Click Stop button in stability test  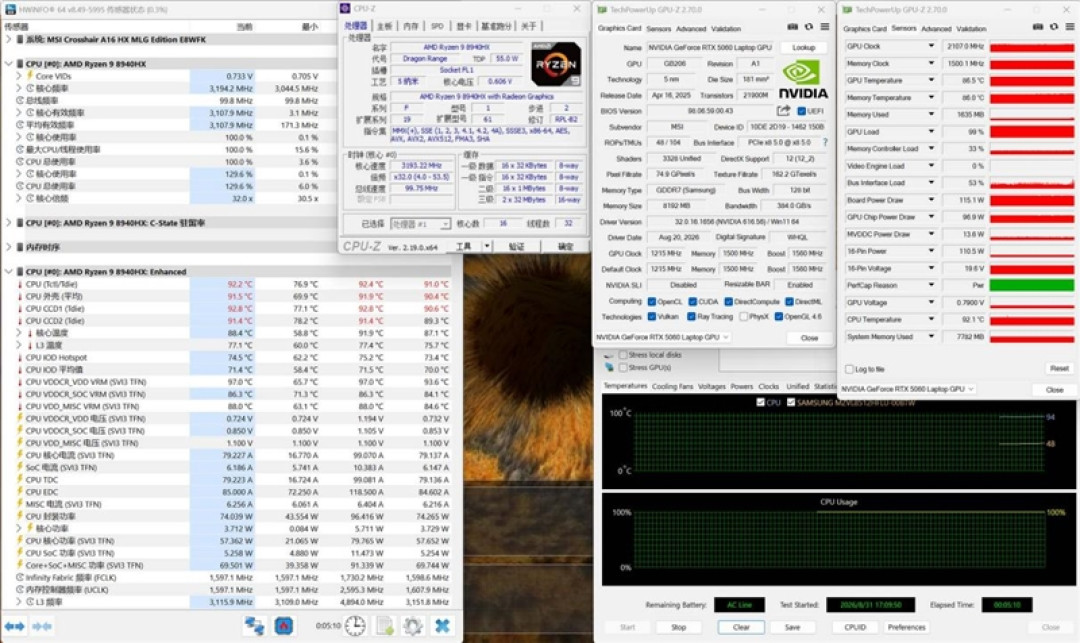click(678, 627)
